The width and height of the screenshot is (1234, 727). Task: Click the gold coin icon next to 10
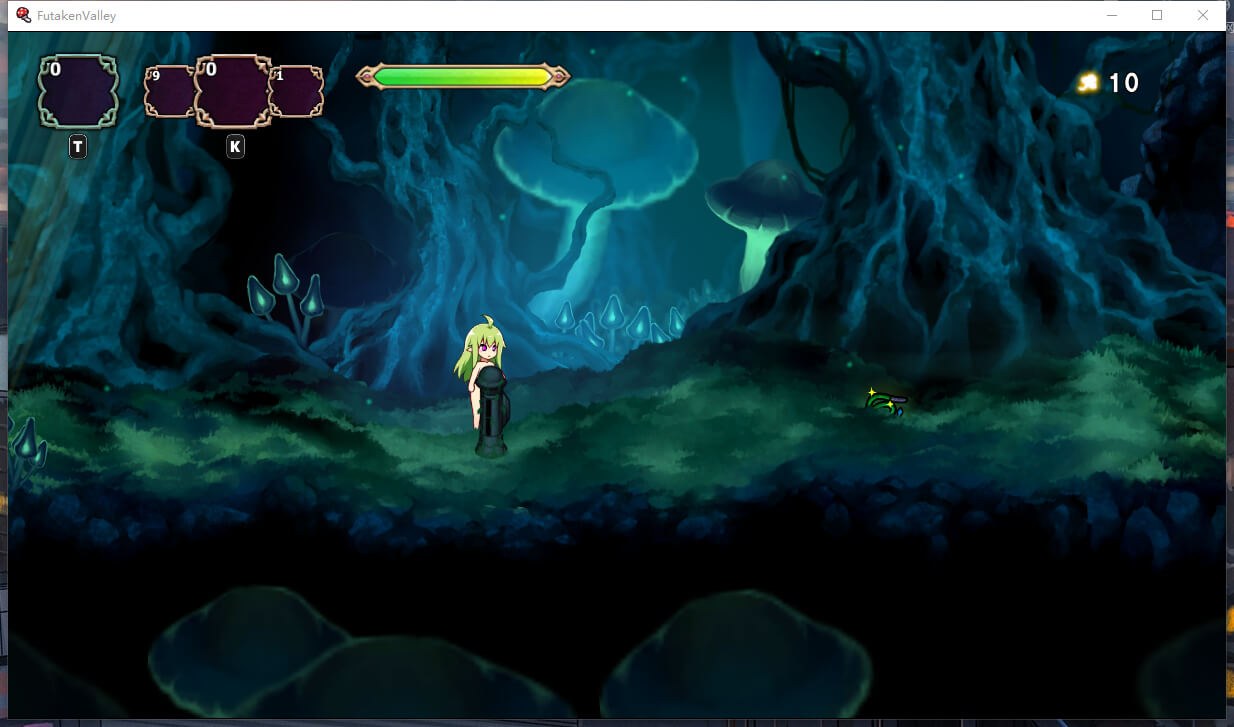tap(1088, 83)
